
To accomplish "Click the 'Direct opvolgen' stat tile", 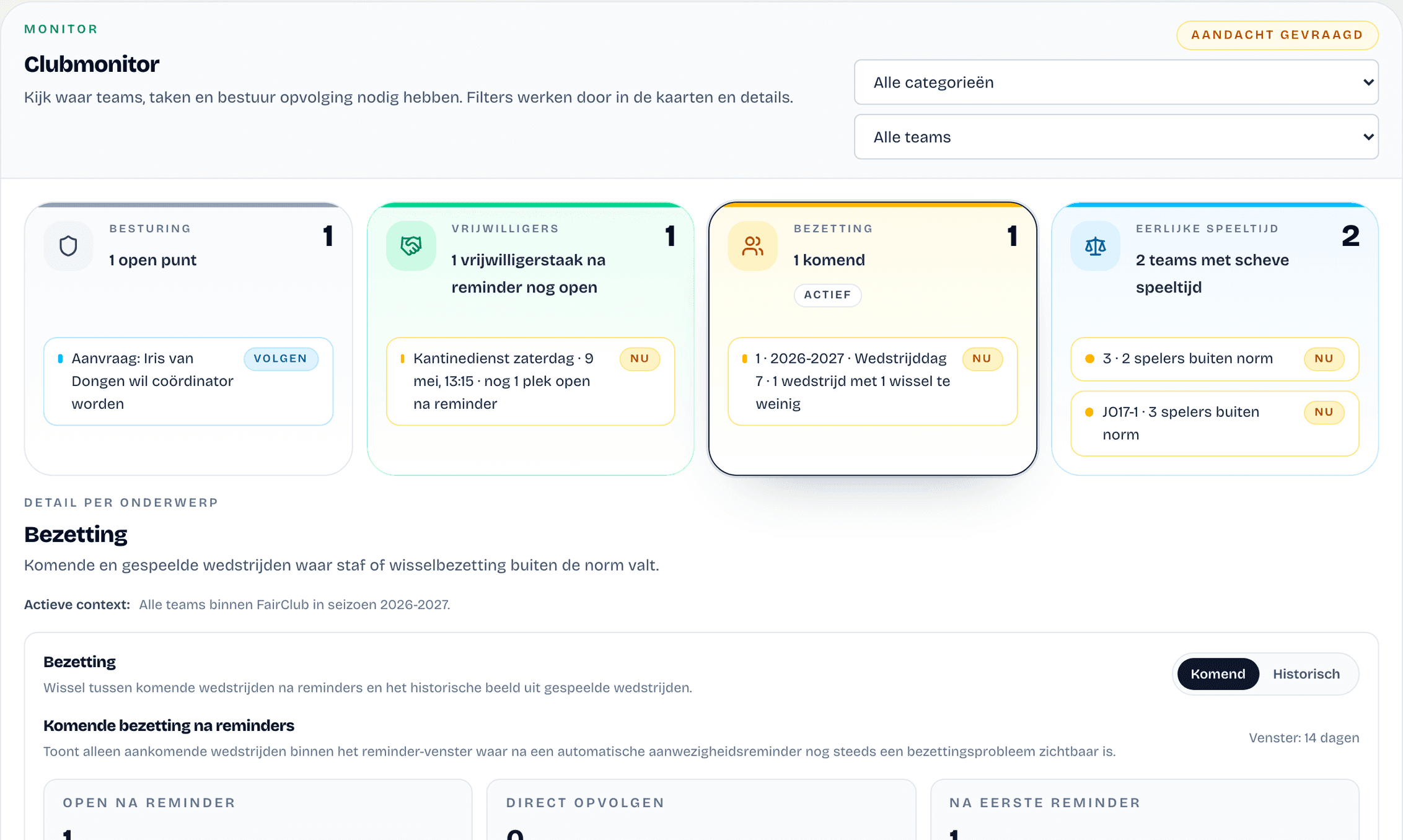I will point(701,810).
